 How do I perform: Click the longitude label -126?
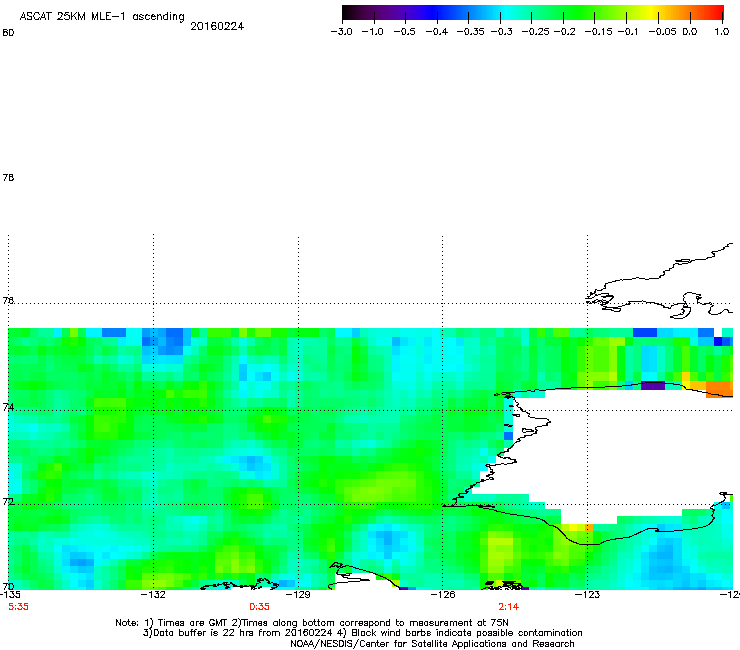click(x=443, y=595)
